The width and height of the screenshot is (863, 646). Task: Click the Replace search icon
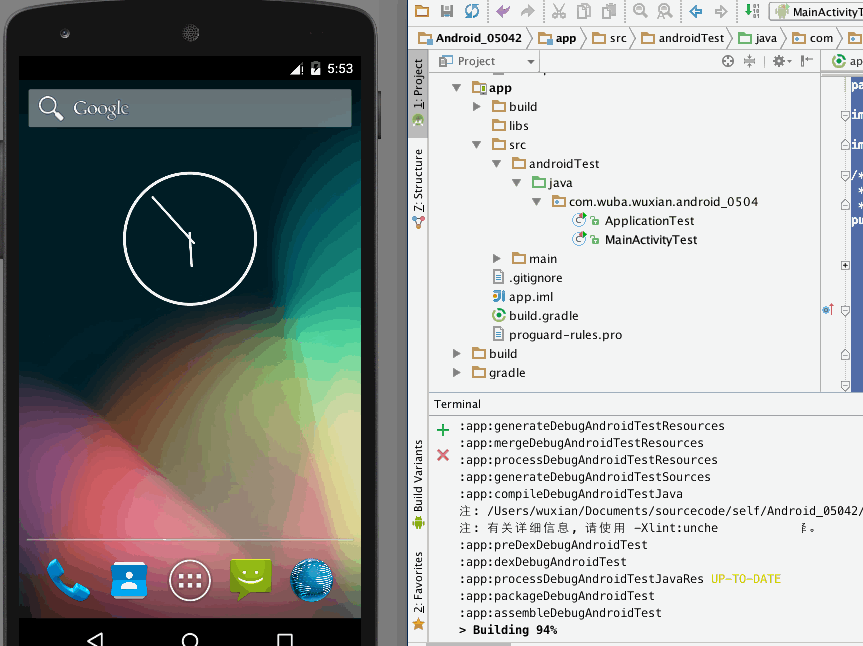click(665, 10)
